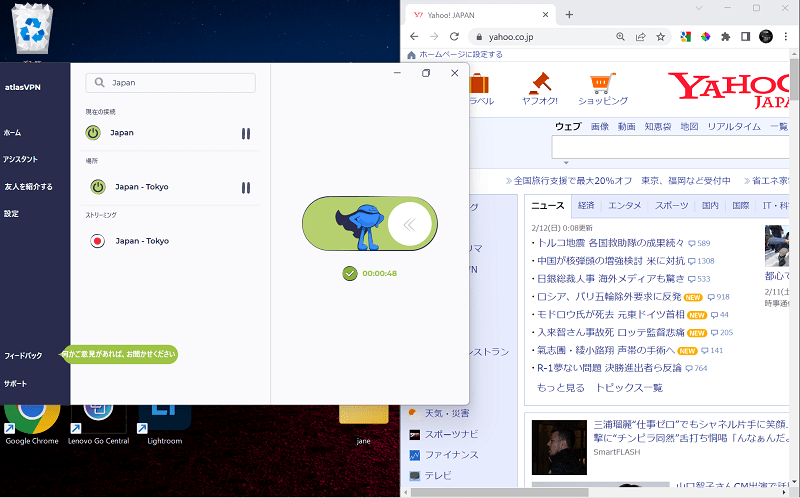Open 天気・災害 in Yahoo side menu

click(447, 413)
